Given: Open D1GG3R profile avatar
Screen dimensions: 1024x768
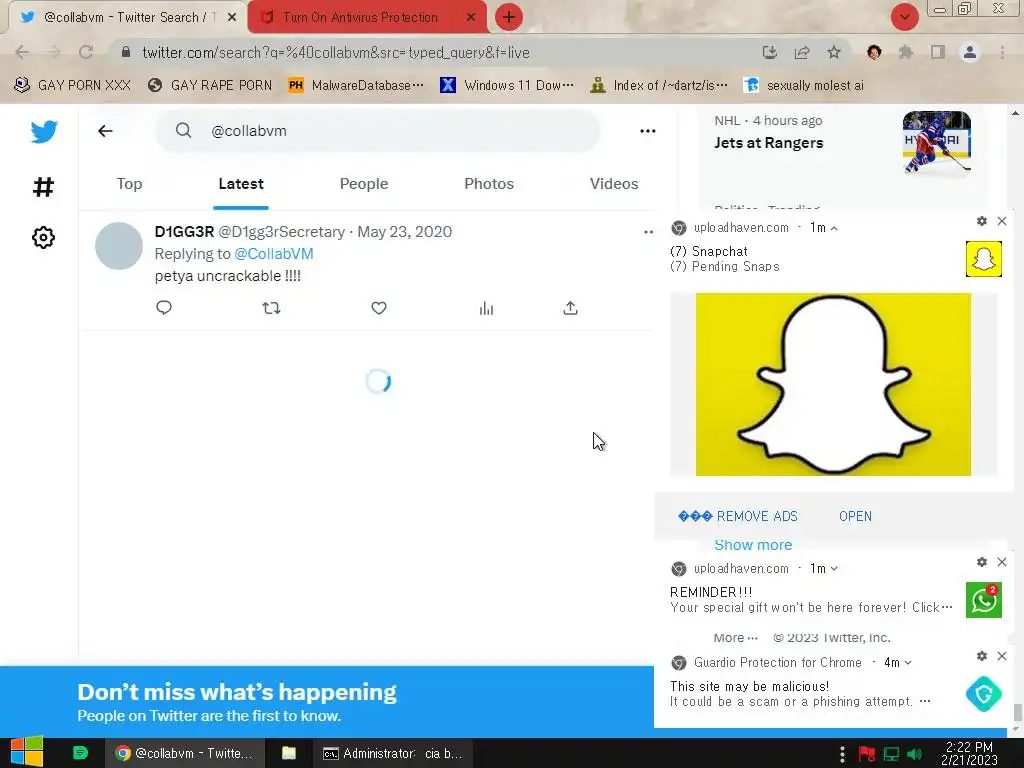Looking at the screenshot, I should [119, 246].
